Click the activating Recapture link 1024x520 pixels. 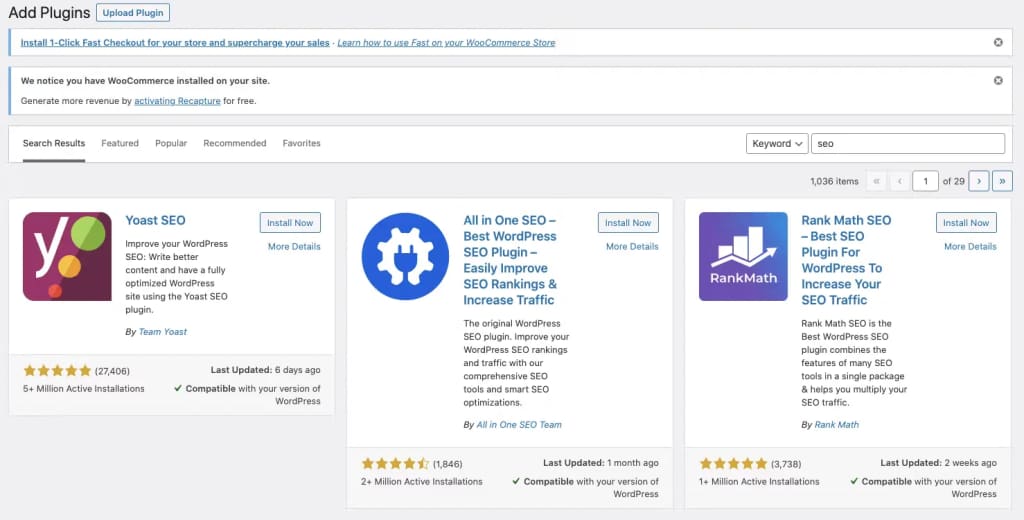coord(178,101)
